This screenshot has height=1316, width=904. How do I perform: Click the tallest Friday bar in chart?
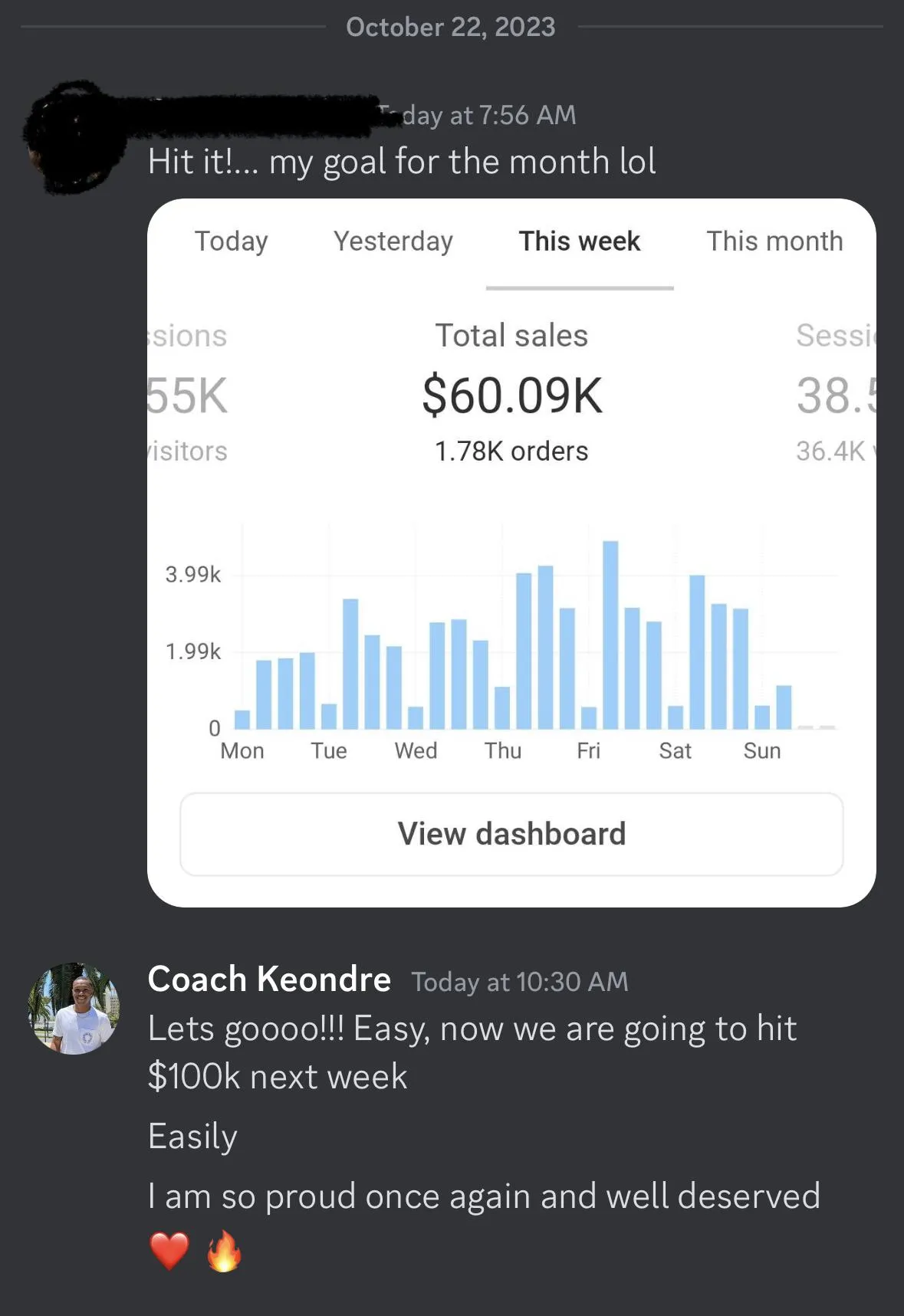610,635
